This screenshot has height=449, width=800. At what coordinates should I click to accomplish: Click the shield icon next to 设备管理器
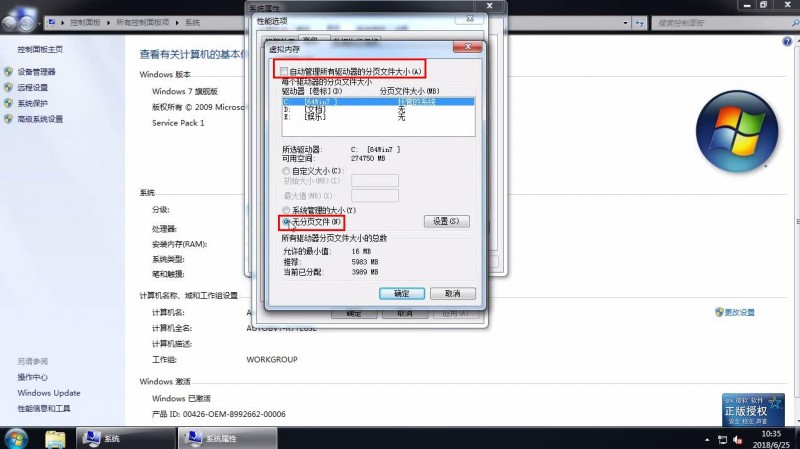pyautogui.click(x=8, y=72)
